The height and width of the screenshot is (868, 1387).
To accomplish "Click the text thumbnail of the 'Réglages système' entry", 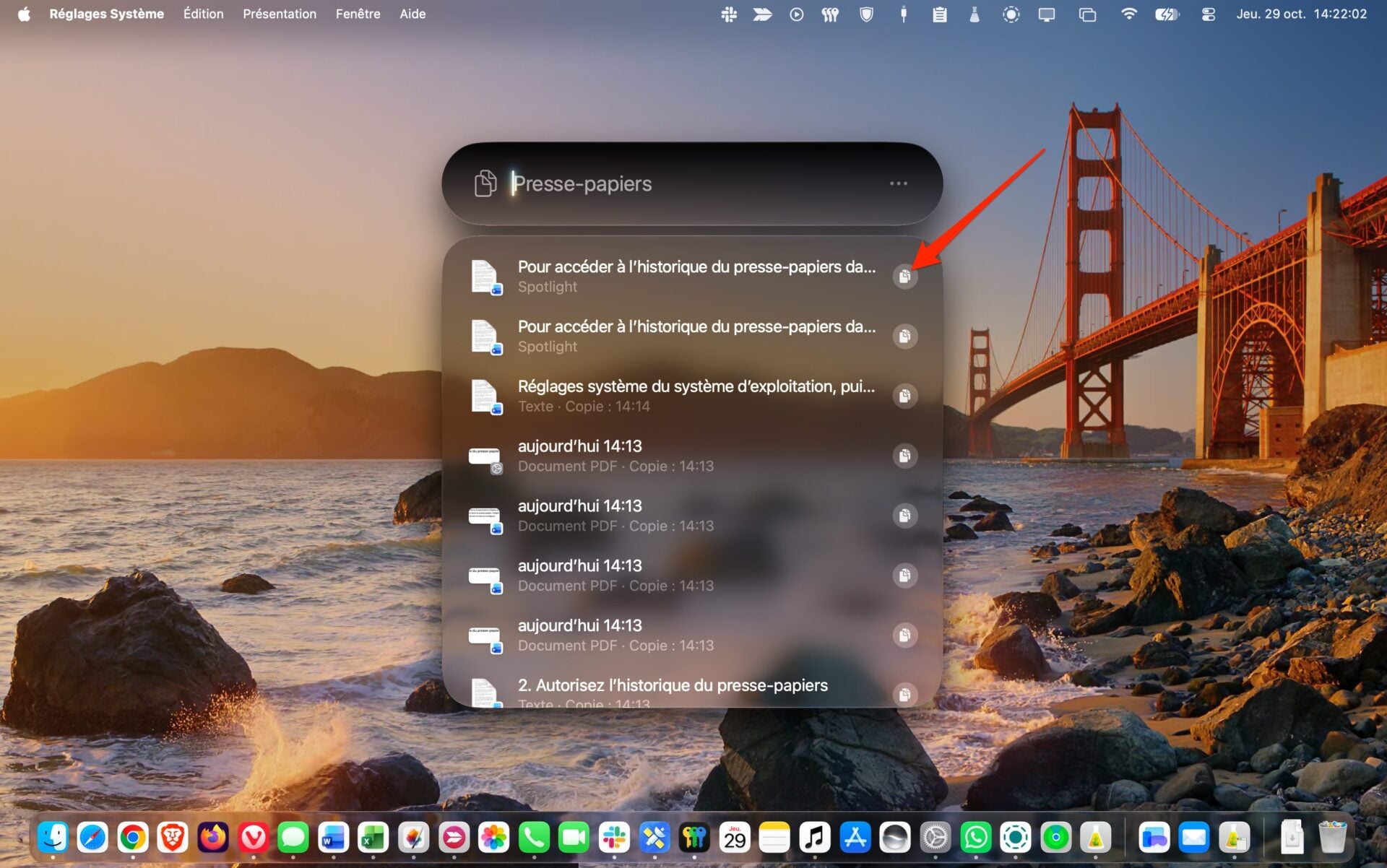I will [485, 396].
